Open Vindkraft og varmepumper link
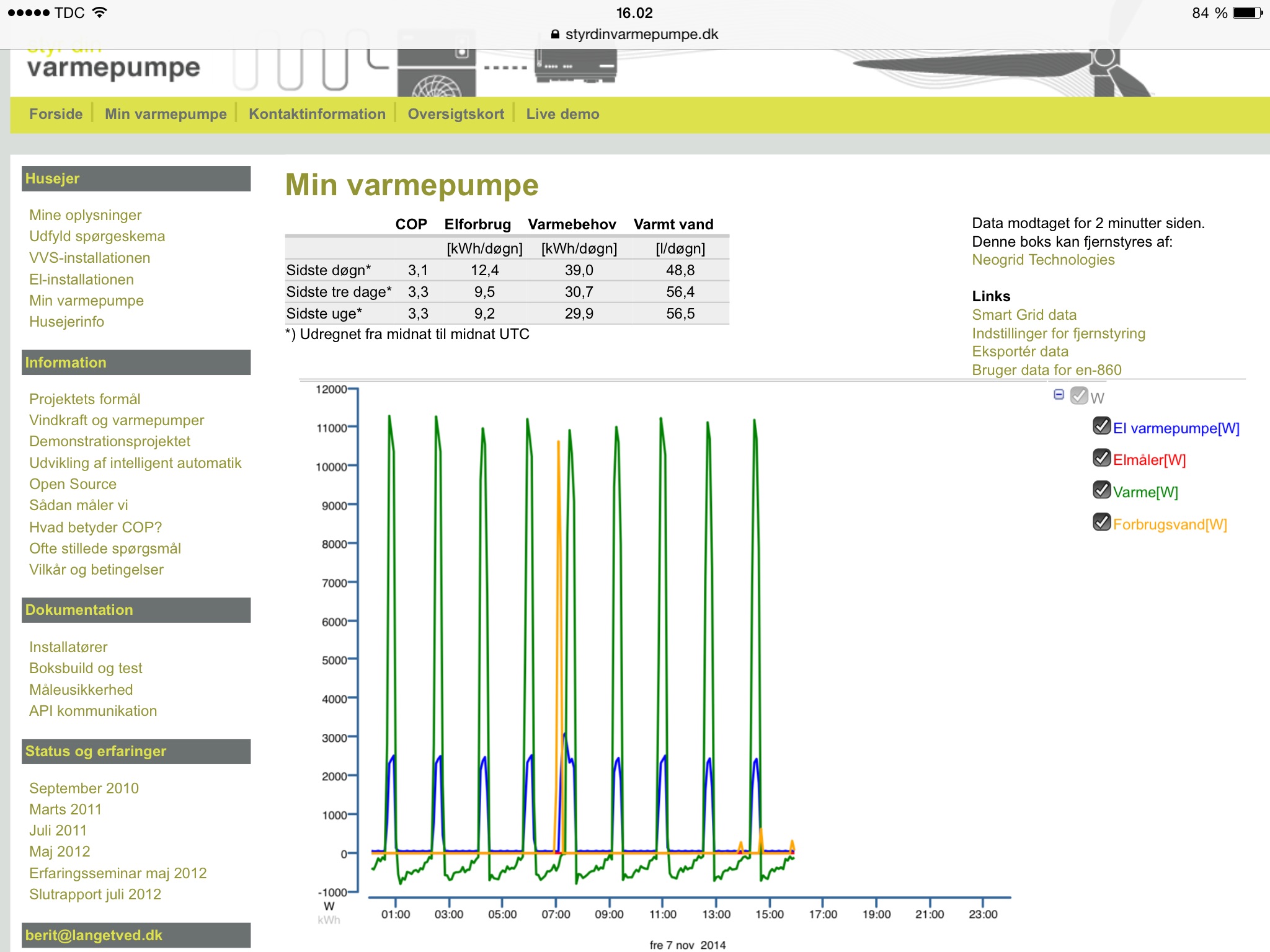The height and width of the screenshot is (952, 1270). [x=117, y=420]
